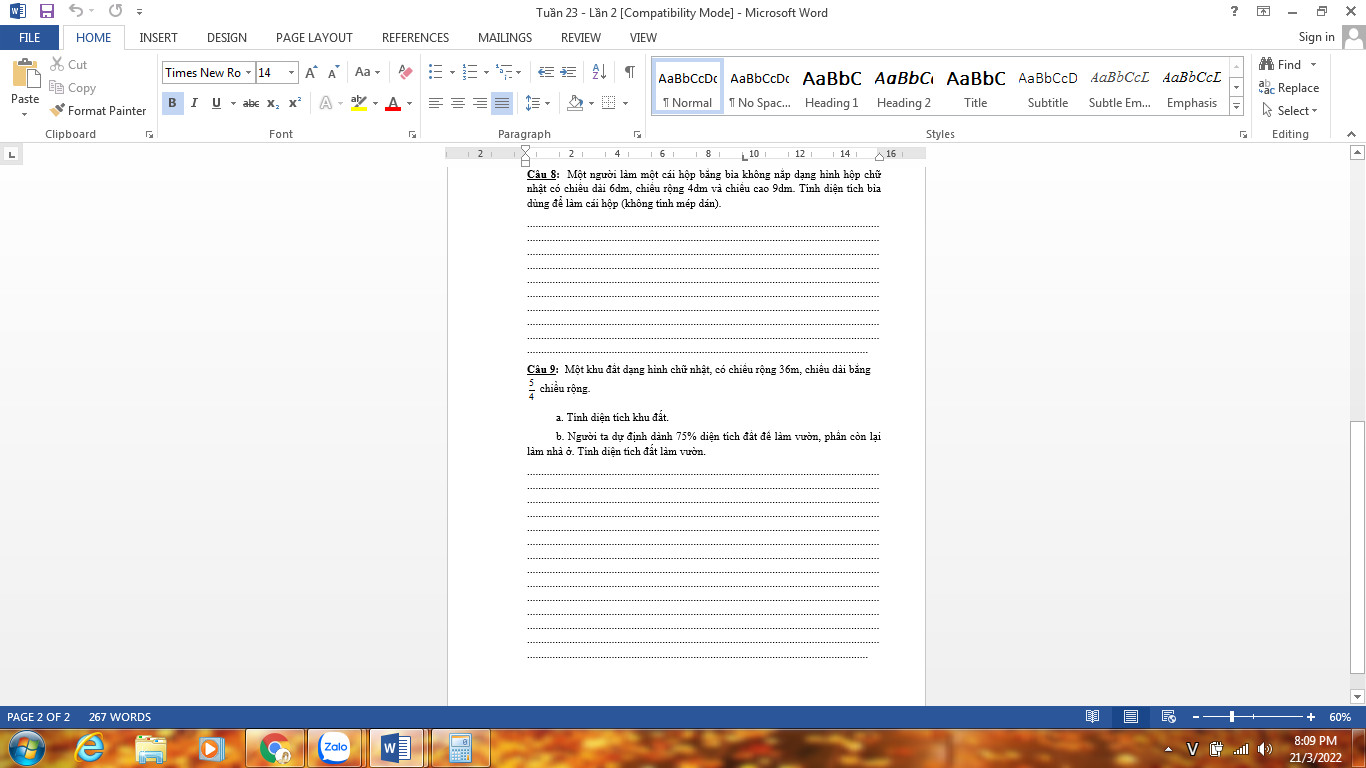The image size is (1366, 768).
Task: Click the zoom slider handle
Action: (1232, 717)
